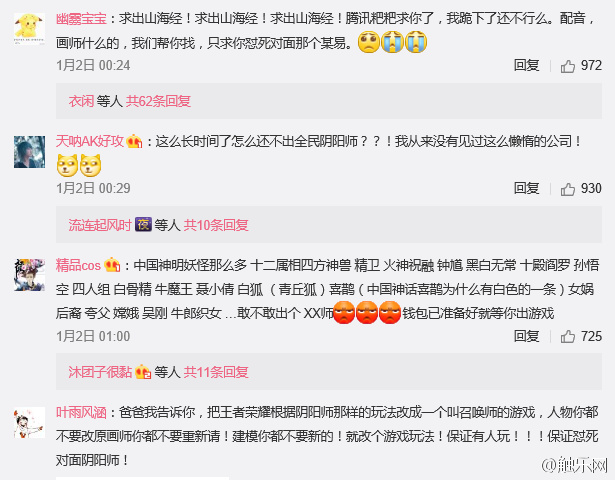Open username link 幽露宝宝
This screenshot has width=615, height=480.
81,18
